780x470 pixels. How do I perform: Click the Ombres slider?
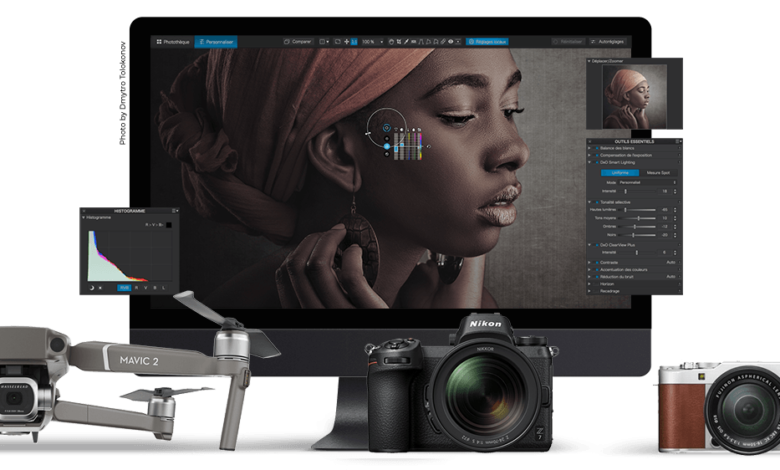pyautogui.click(x=637, y=226)
